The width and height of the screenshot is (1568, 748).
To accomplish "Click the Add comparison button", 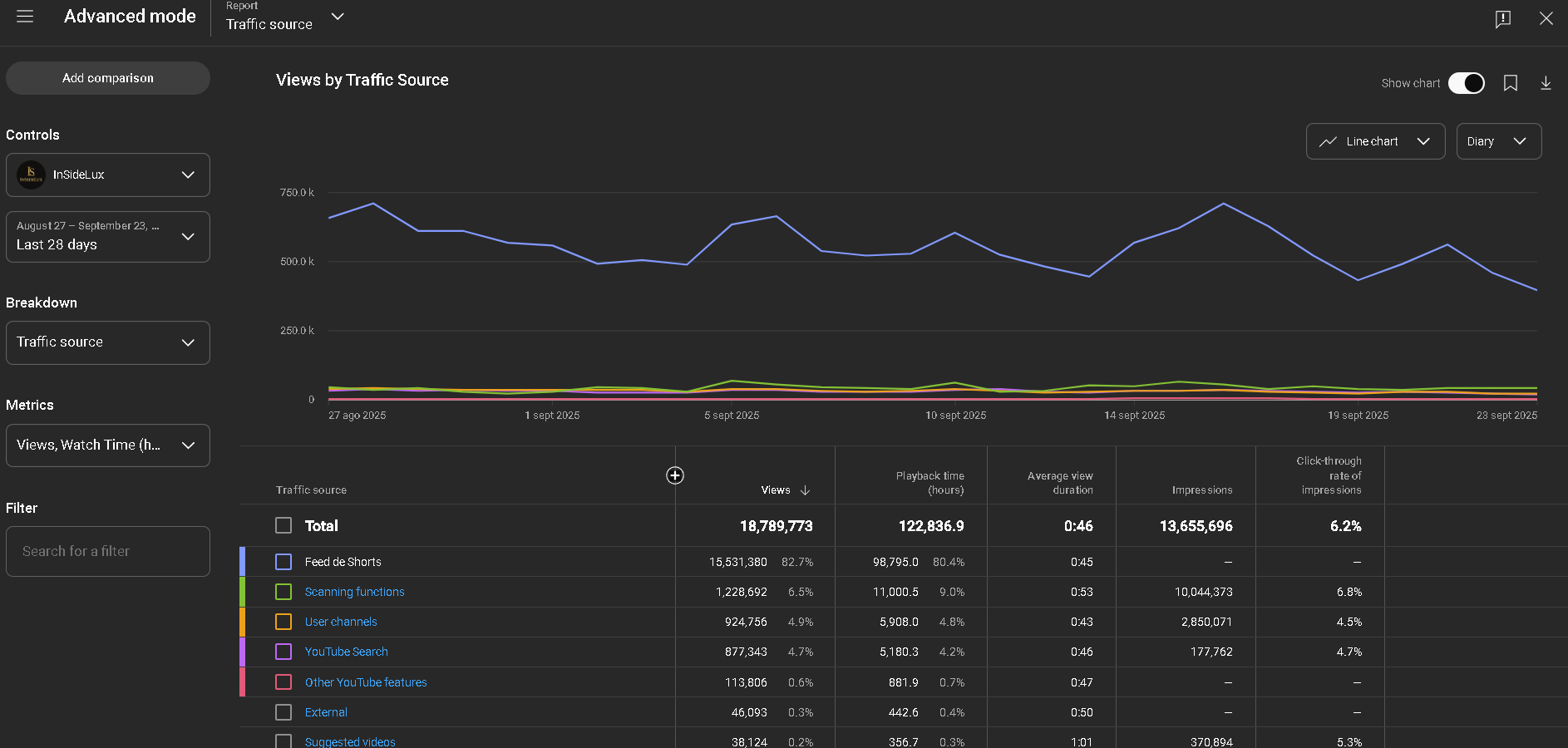I will [x=107, y=78].
